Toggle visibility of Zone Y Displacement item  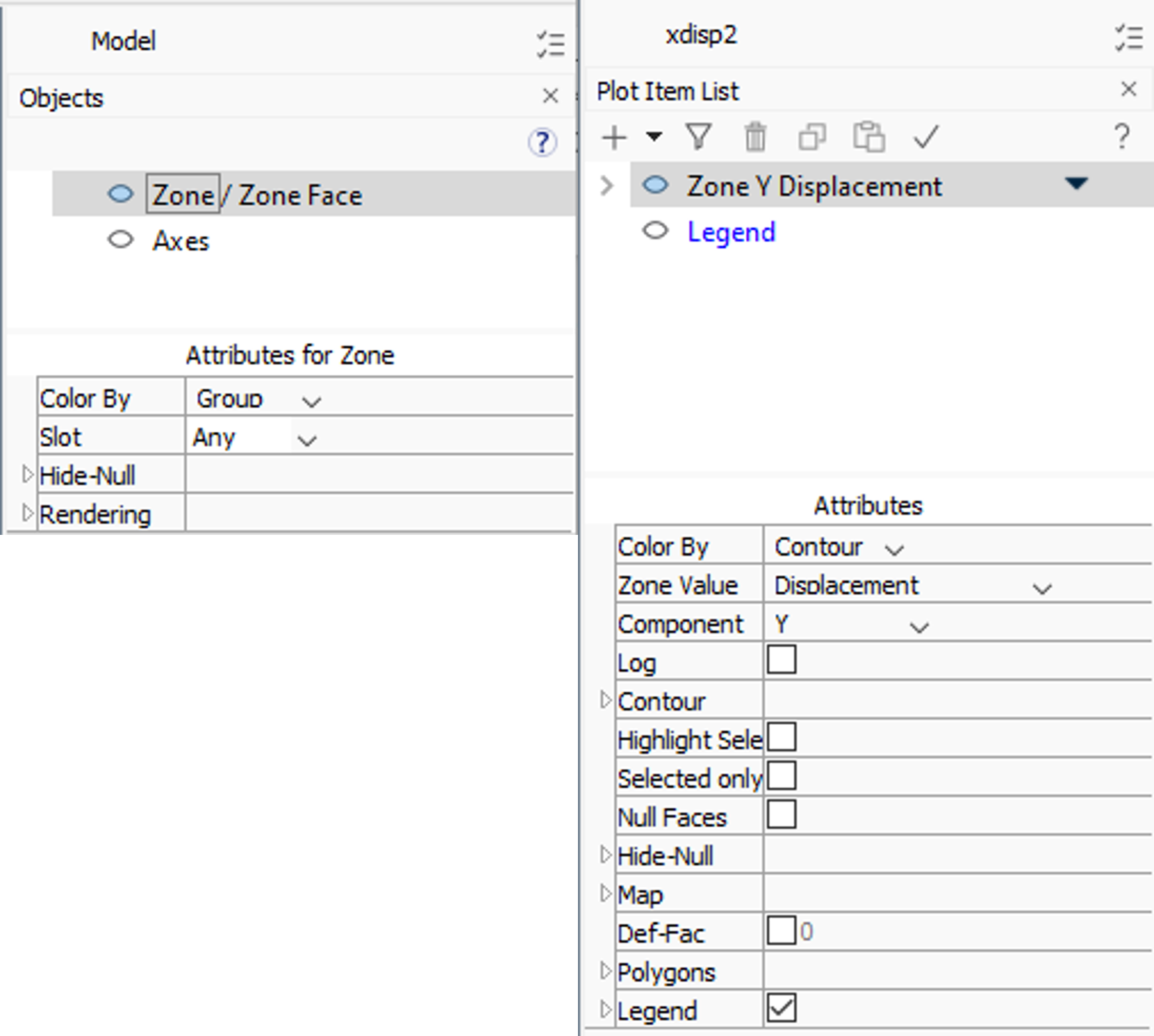click(655, 185)
